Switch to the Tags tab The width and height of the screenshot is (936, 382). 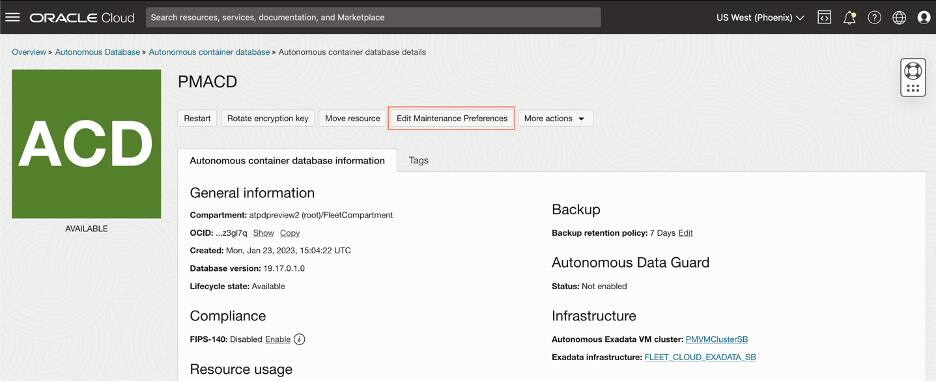[x=418, y=161]
